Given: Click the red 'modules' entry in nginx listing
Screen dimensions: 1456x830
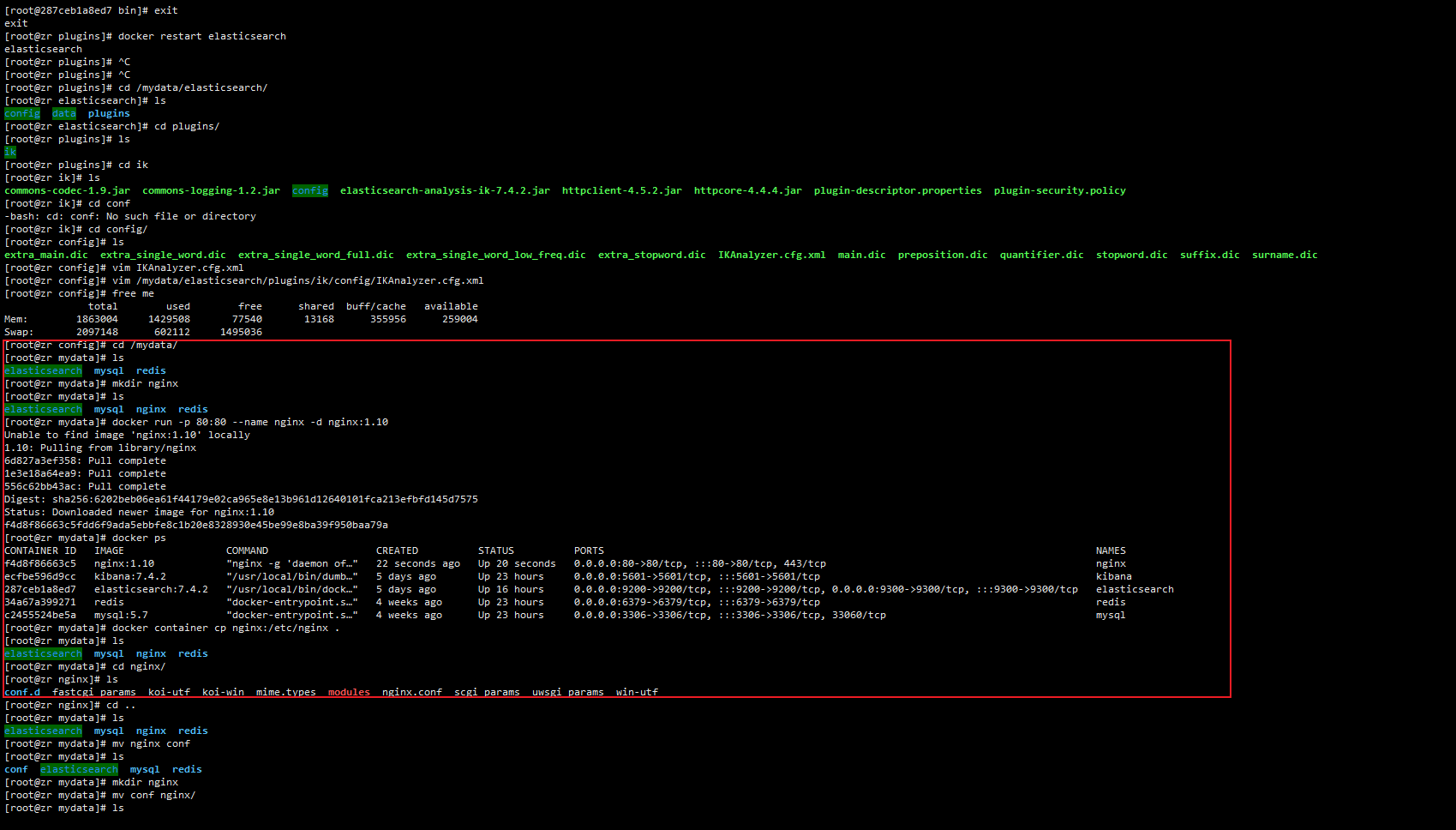Looking at the screenshot, I should point(349,692).
